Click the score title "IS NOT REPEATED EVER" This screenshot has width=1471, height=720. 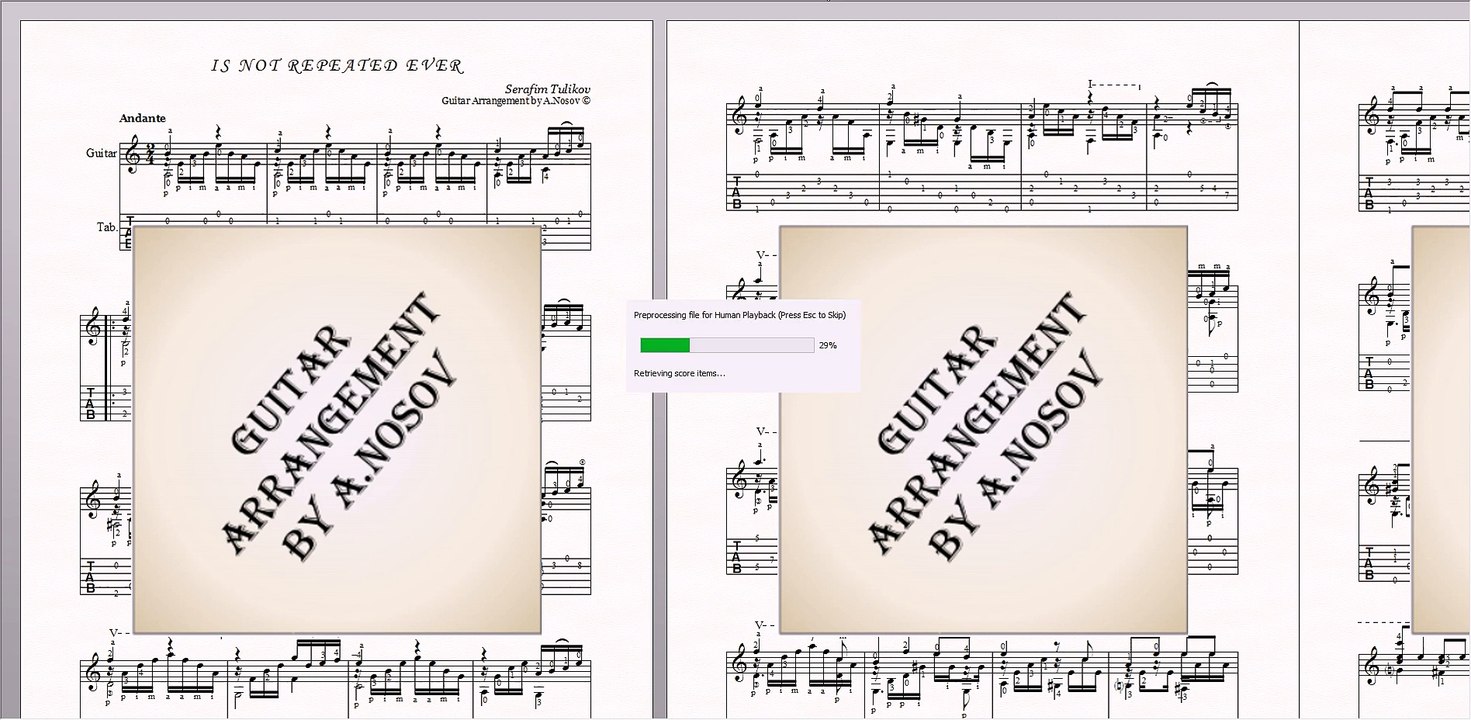(x=337, y=67)
